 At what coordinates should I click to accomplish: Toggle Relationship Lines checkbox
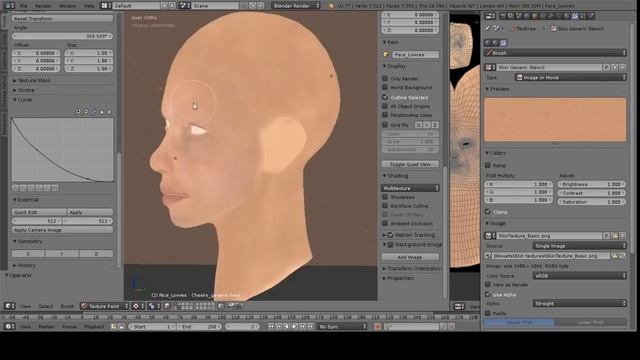(385, 115)
